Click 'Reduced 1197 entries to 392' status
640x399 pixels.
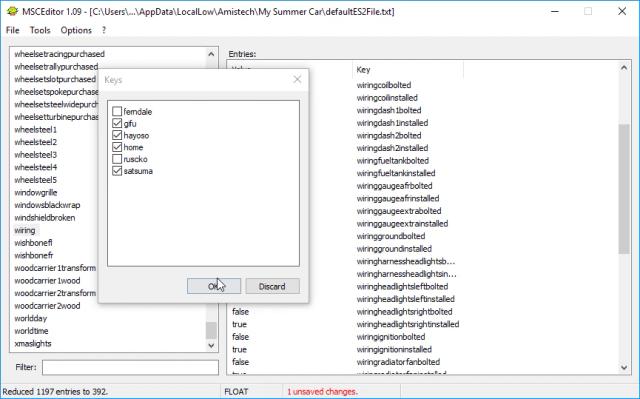[x=55, y=392]
